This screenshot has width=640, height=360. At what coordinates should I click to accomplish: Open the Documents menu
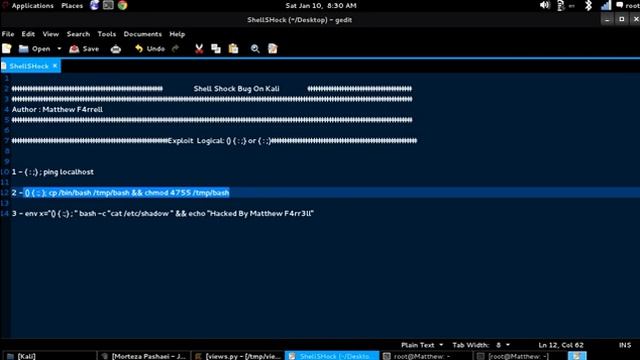142,34
